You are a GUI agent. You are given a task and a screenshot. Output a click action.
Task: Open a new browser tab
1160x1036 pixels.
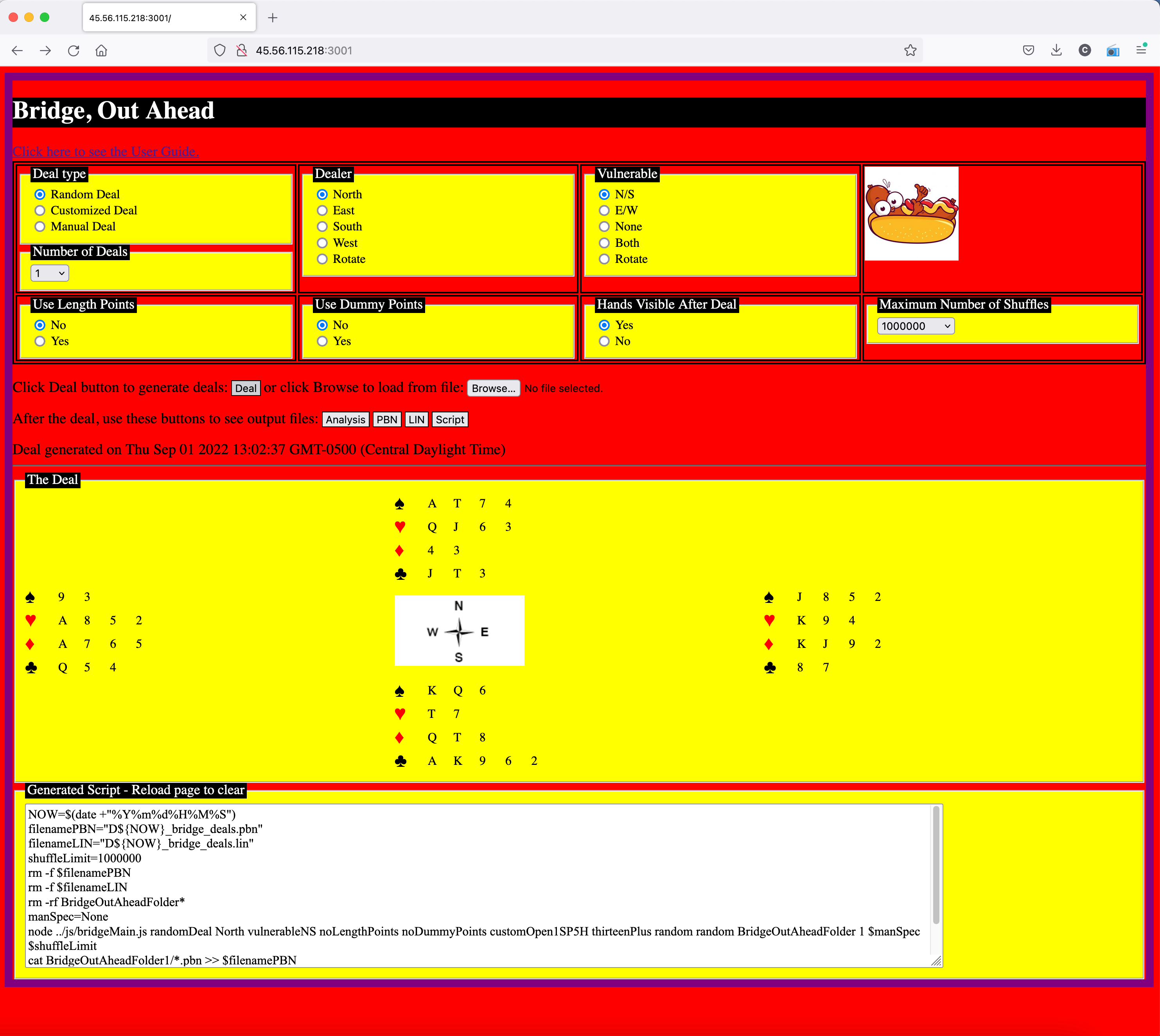click(273, 18)
